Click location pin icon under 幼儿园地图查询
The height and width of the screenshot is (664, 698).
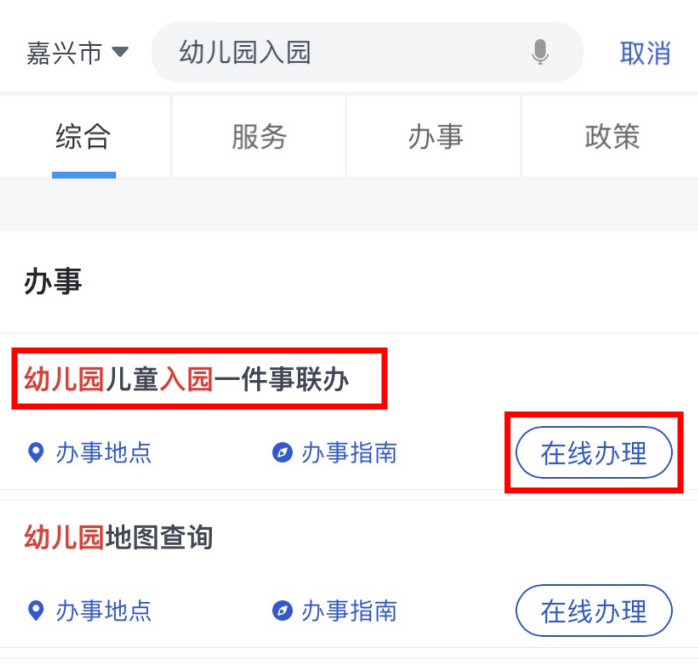[x=36, y=610]
